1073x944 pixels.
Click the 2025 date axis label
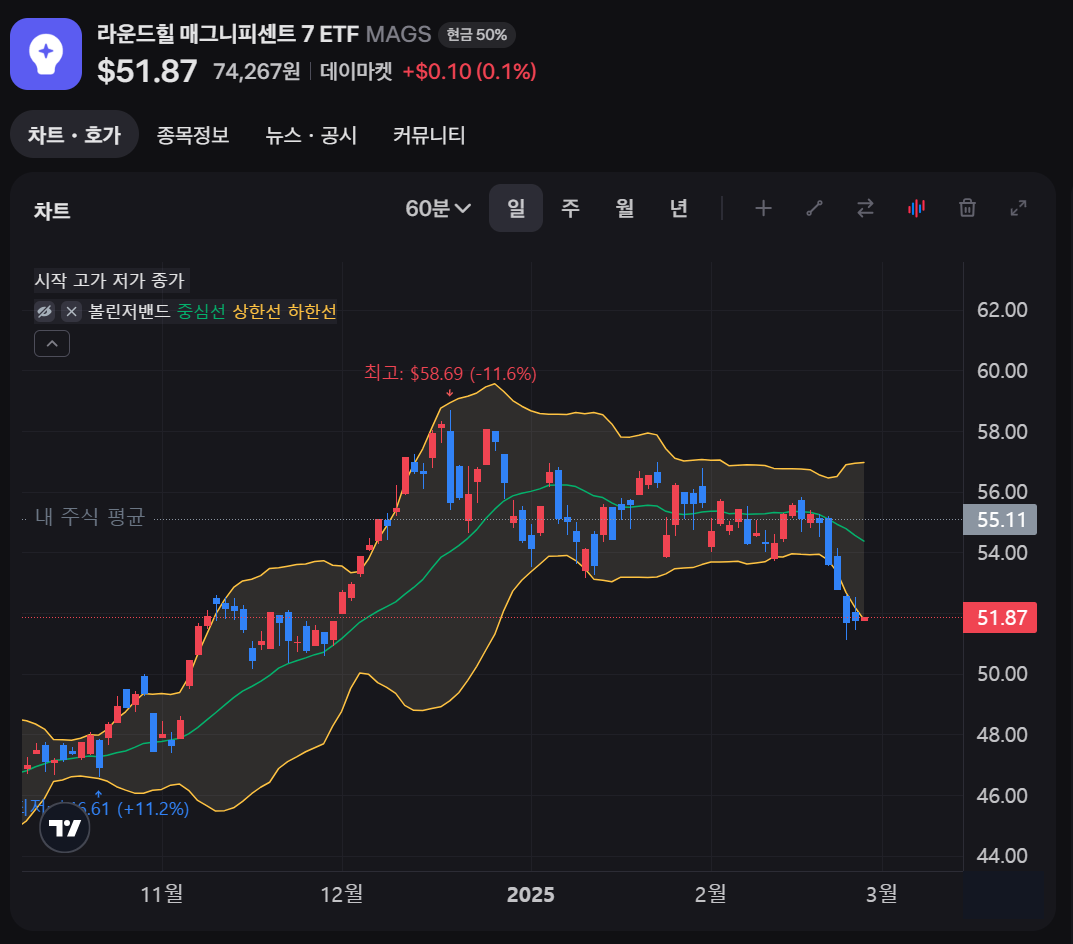(531, 895)
